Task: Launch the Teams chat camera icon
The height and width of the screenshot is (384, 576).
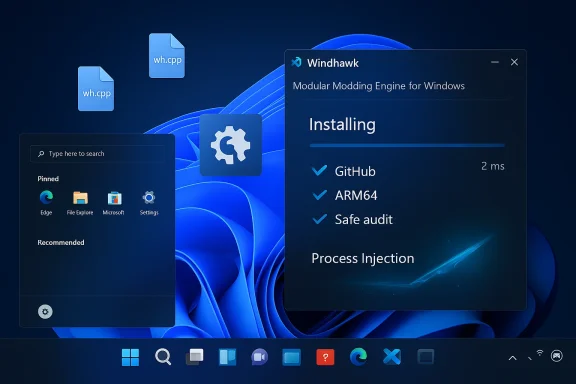Action: pos(259,357)
